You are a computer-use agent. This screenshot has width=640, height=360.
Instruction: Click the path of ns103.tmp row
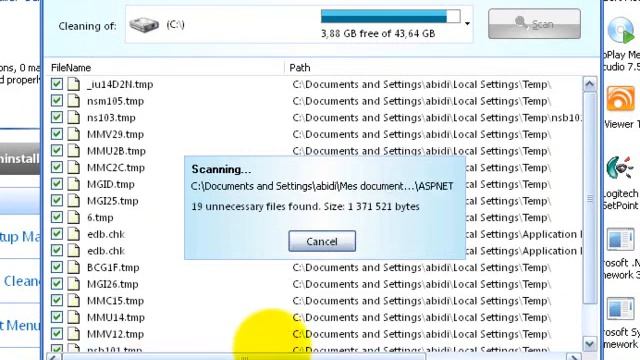pos(437,118)
